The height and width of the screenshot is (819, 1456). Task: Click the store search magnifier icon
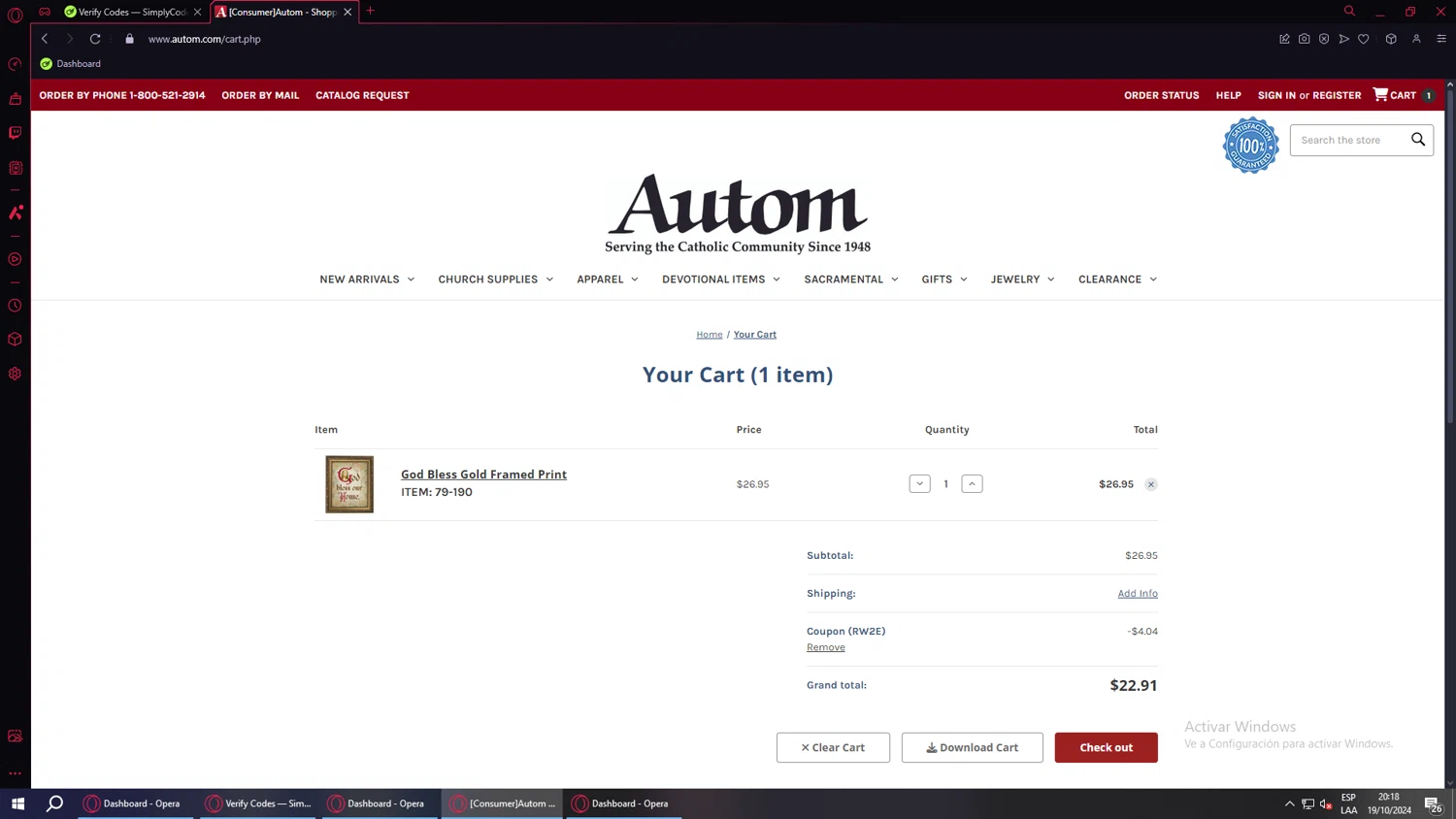(x=1418, y=140)
